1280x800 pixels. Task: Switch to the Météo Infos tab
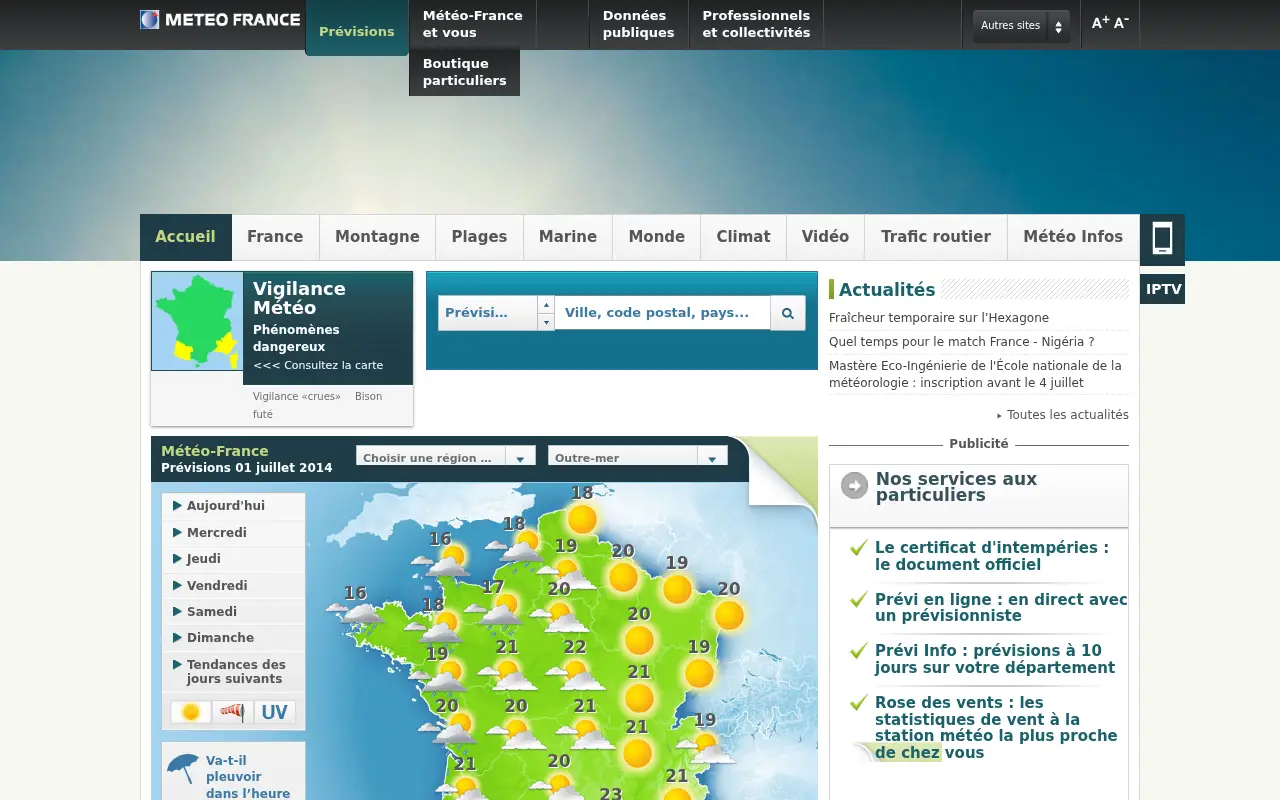[x=1073, y=237]
